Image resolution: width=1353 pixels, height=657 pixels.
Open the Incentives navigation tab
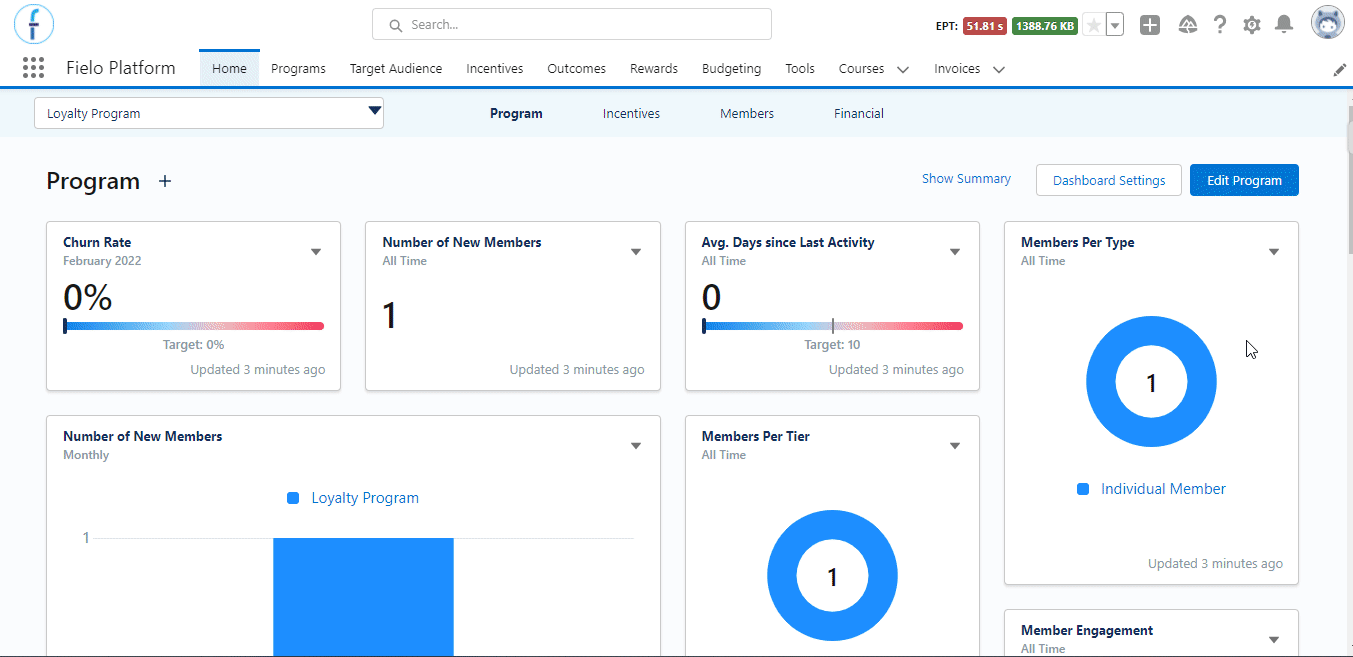tap(494, 69)
